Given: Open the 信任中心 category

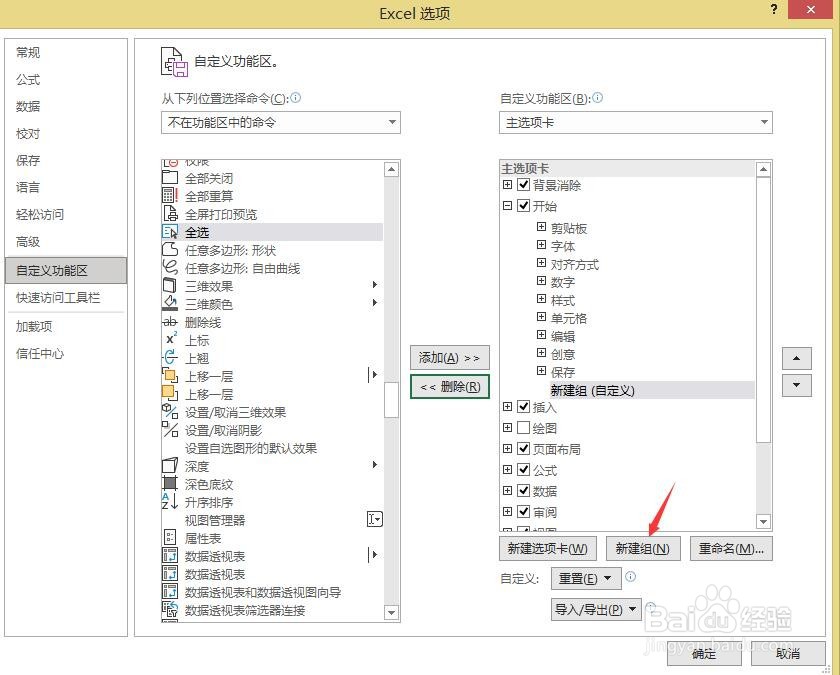Looking at the screenshot, I should pyautogui.click(x=40, y=353).
